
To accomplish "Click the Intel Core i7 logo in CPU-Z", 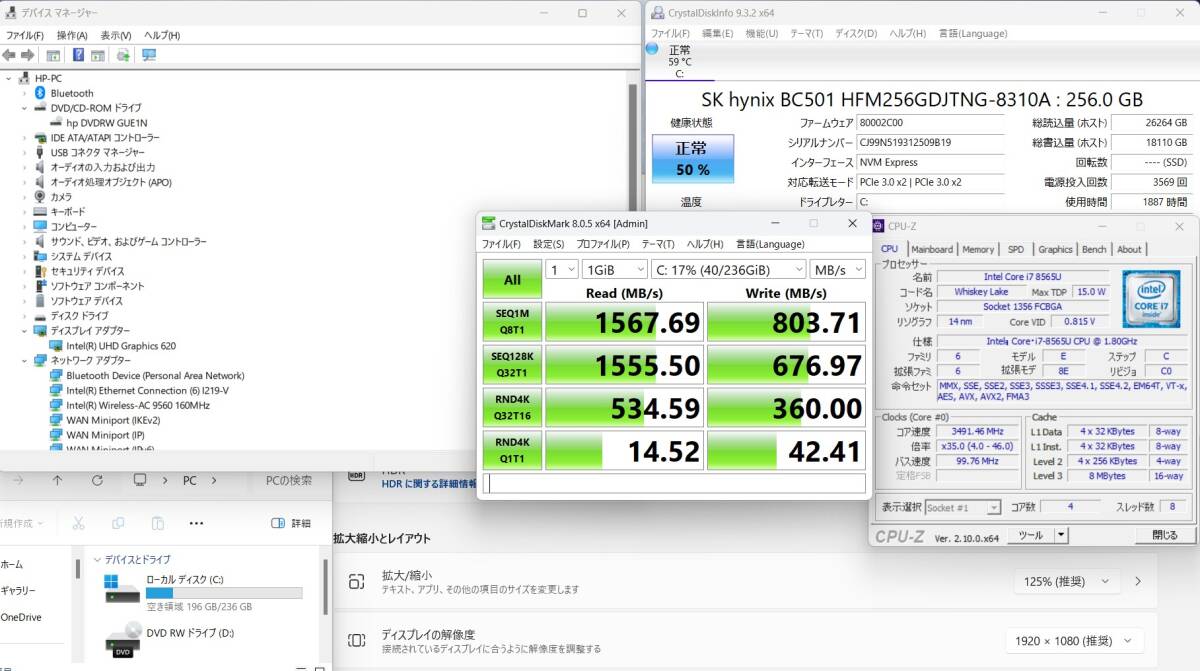I will pyautogui.click(x=1150, y=298).
